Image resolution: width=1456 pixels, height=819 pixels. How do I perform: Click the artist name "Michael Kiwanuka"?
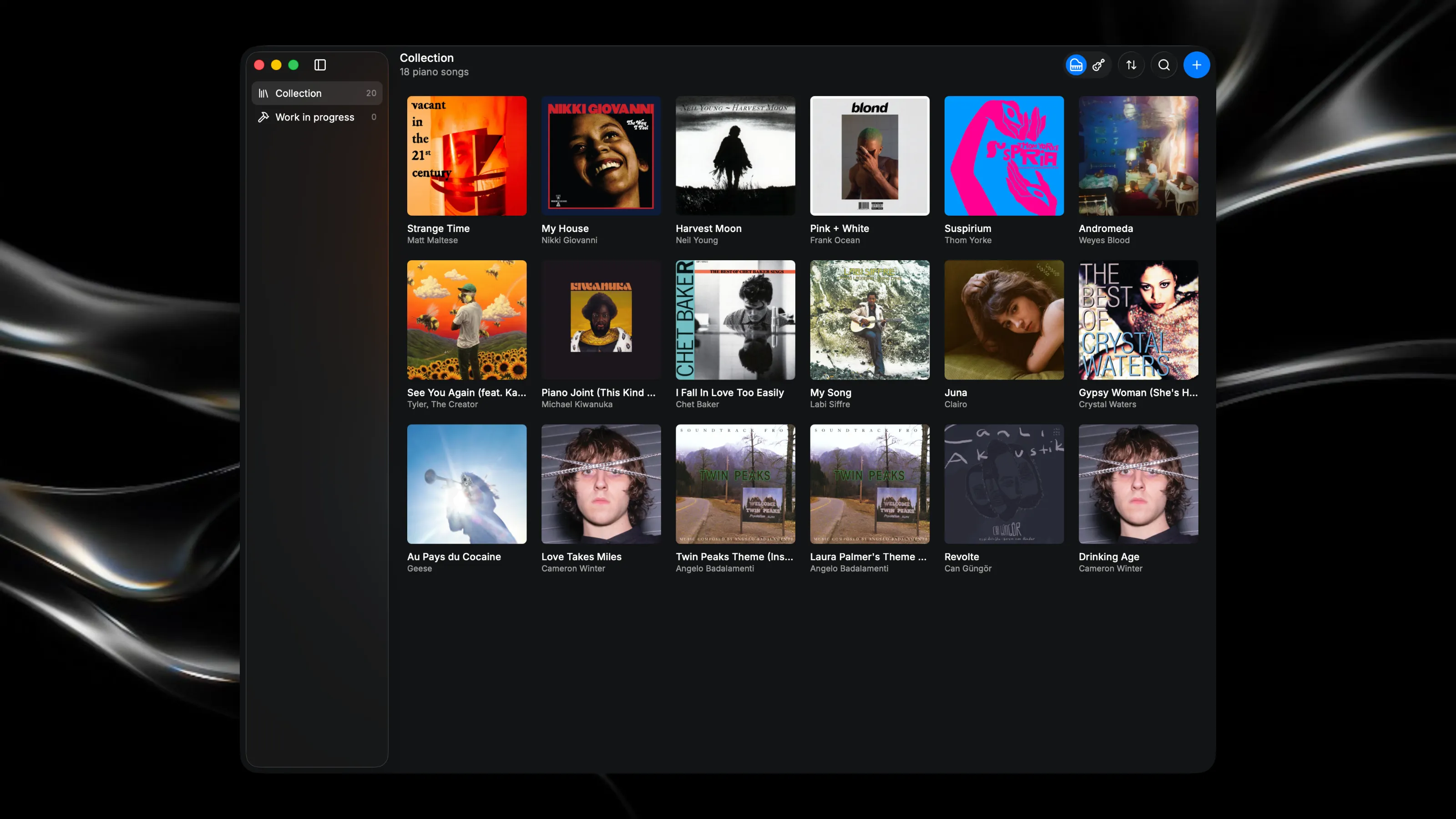tap(576, 404)
